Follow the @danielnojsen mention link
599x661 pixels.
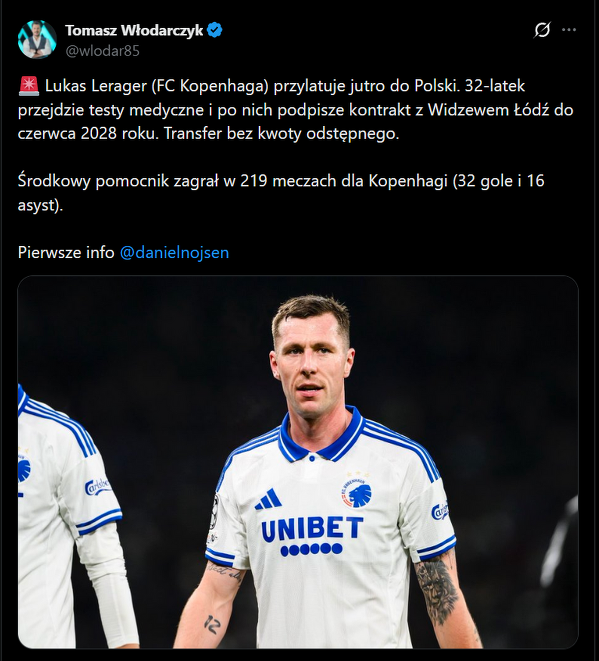click(175, 253)
